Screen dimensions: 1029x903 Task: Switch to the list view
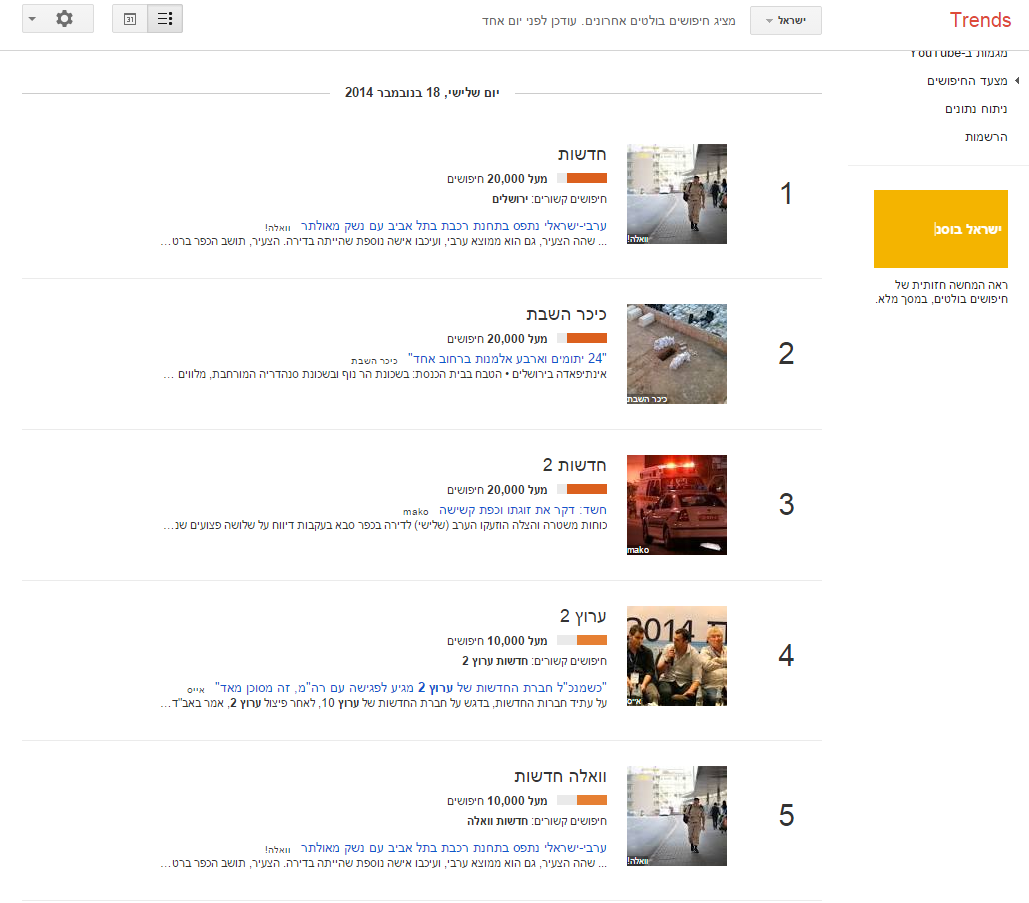(x=165, y=19)
